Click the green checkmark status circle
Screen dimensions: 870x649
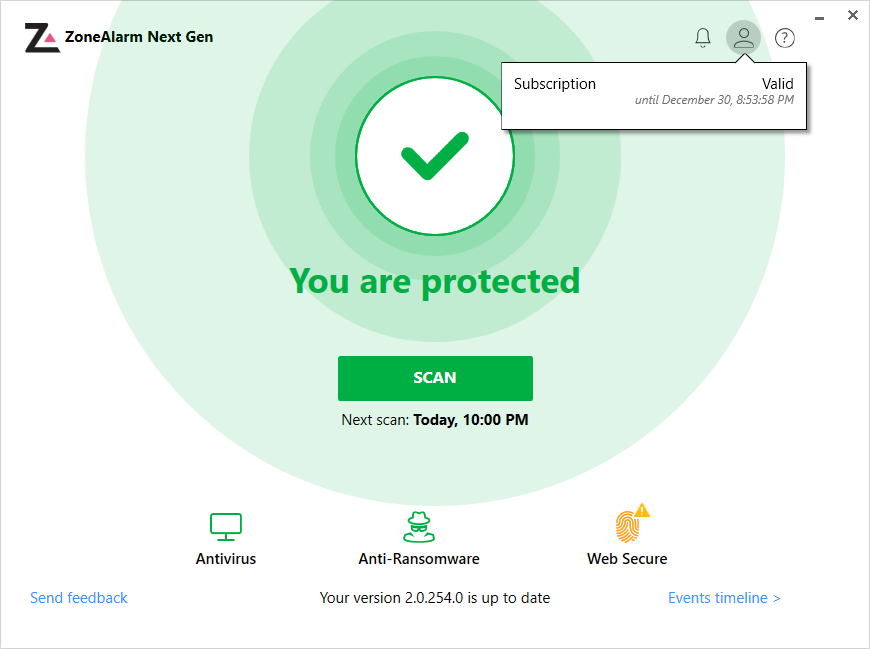pos(435,156)
